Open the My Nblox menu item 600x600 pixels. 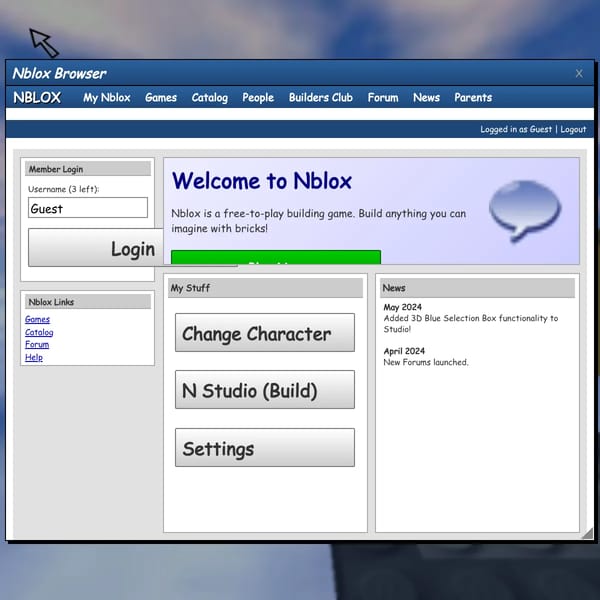(107, 98)
